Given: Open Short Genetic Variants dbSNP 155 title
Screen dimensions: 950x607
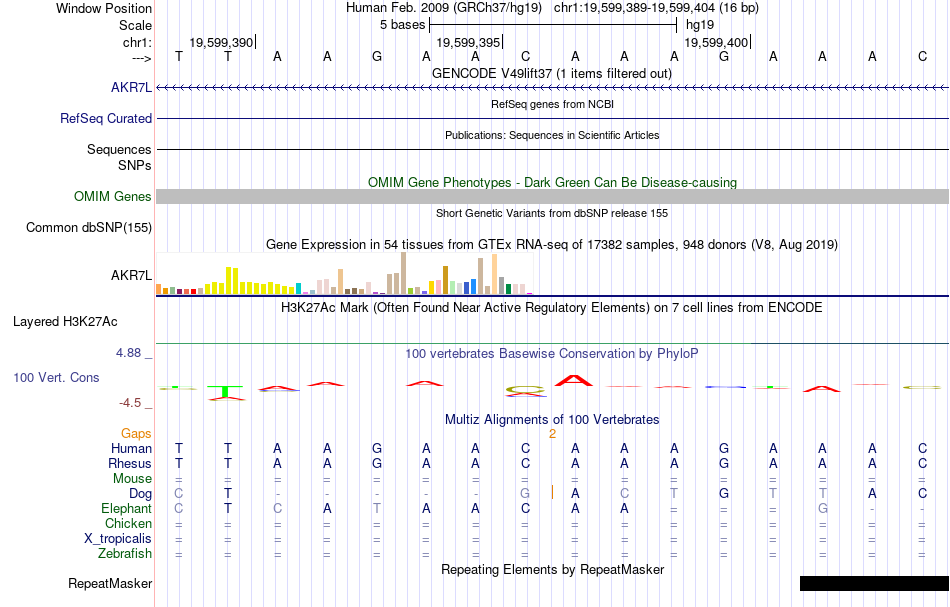Looking at the screenshot, I should pyautogui.click(x=552, y=213).
